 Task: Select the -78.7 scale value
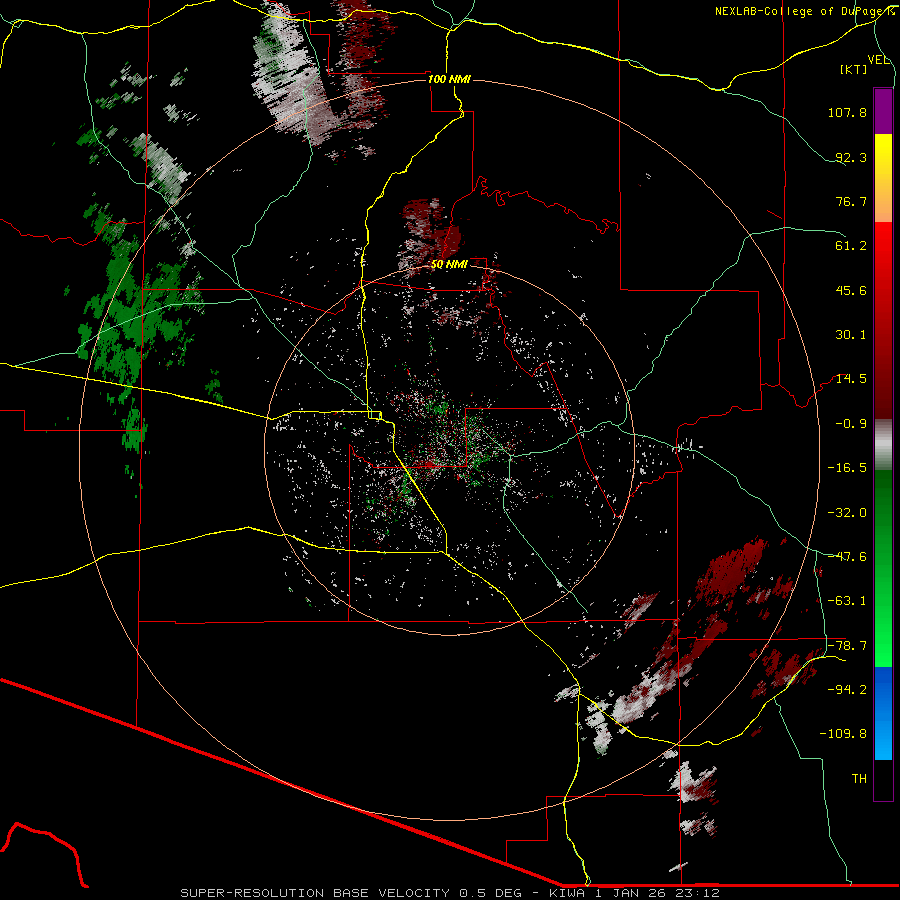click(x=847, y=646)
